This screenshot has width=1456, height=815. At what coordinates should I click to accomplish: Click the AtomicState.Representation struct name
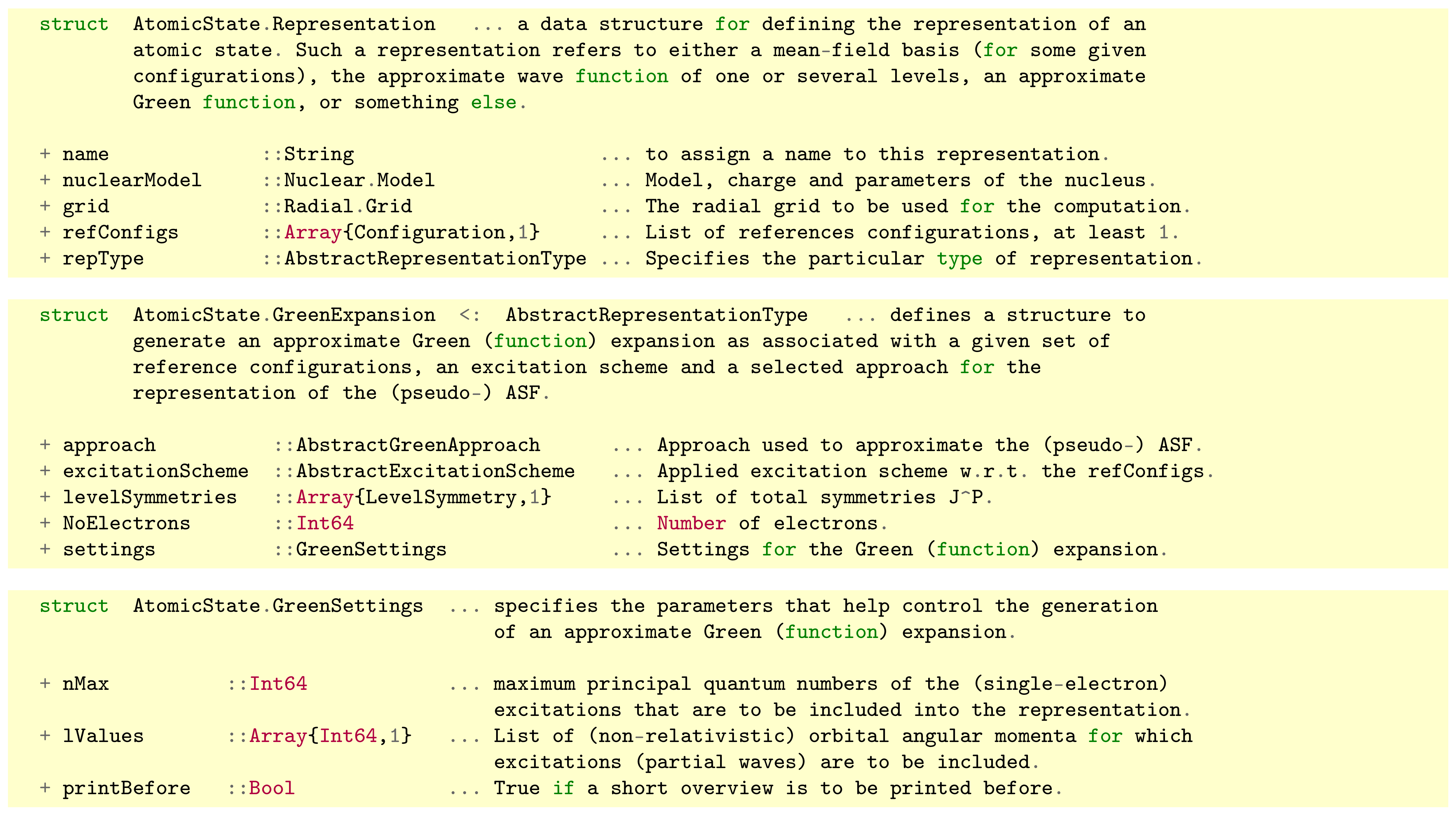284,24
